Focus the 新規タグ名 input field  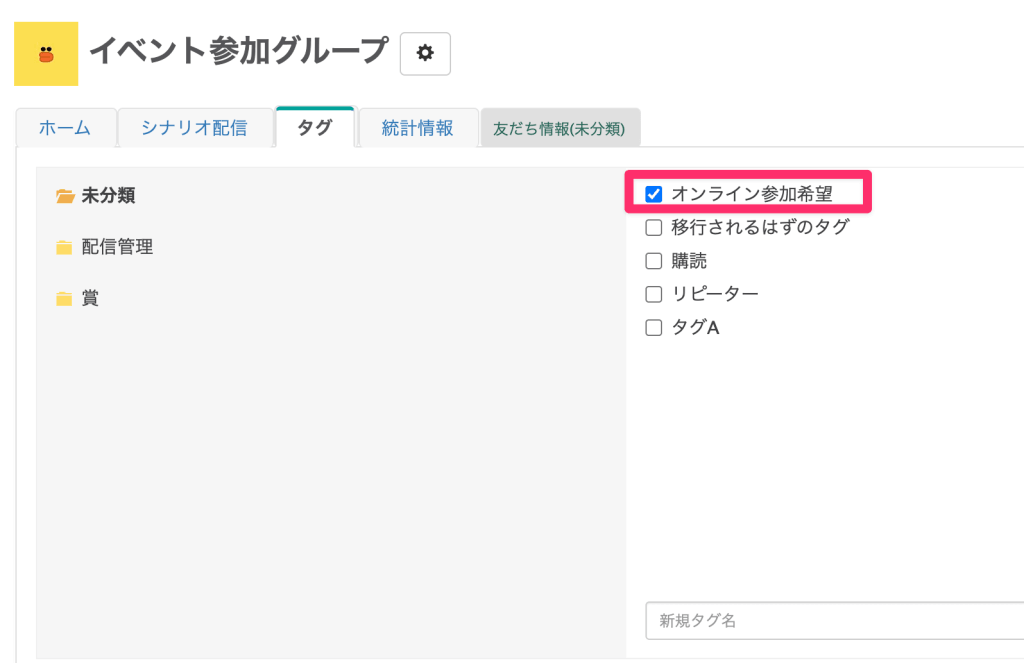tap(835, 621)
